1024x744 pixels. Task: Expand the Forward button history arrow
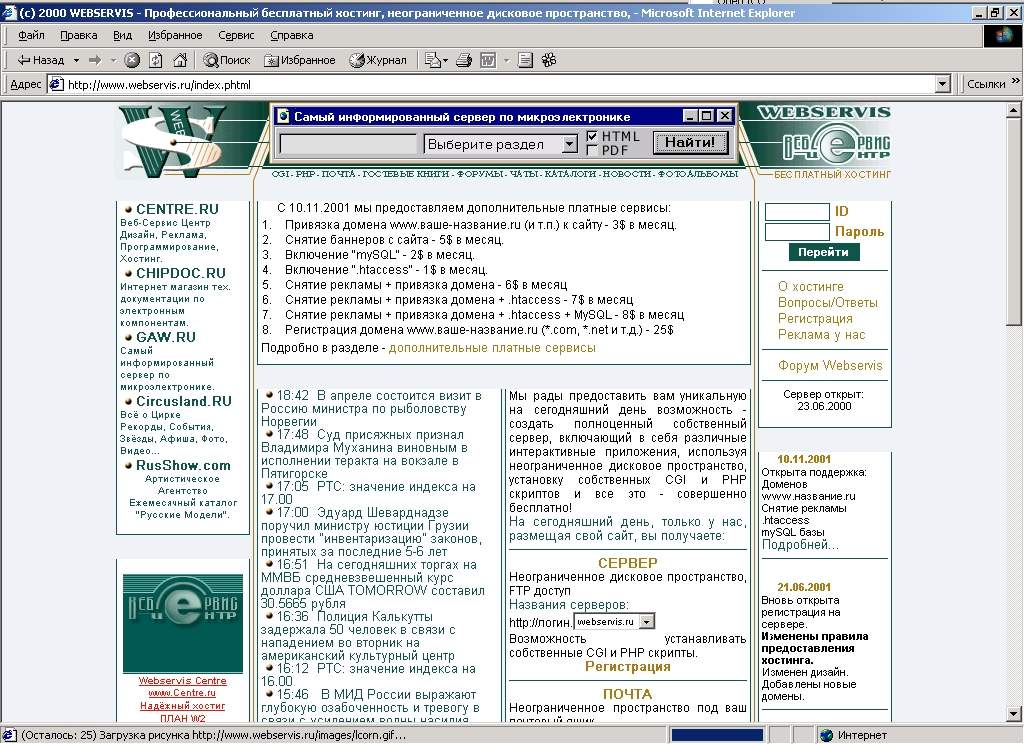(x=113, y=60)
